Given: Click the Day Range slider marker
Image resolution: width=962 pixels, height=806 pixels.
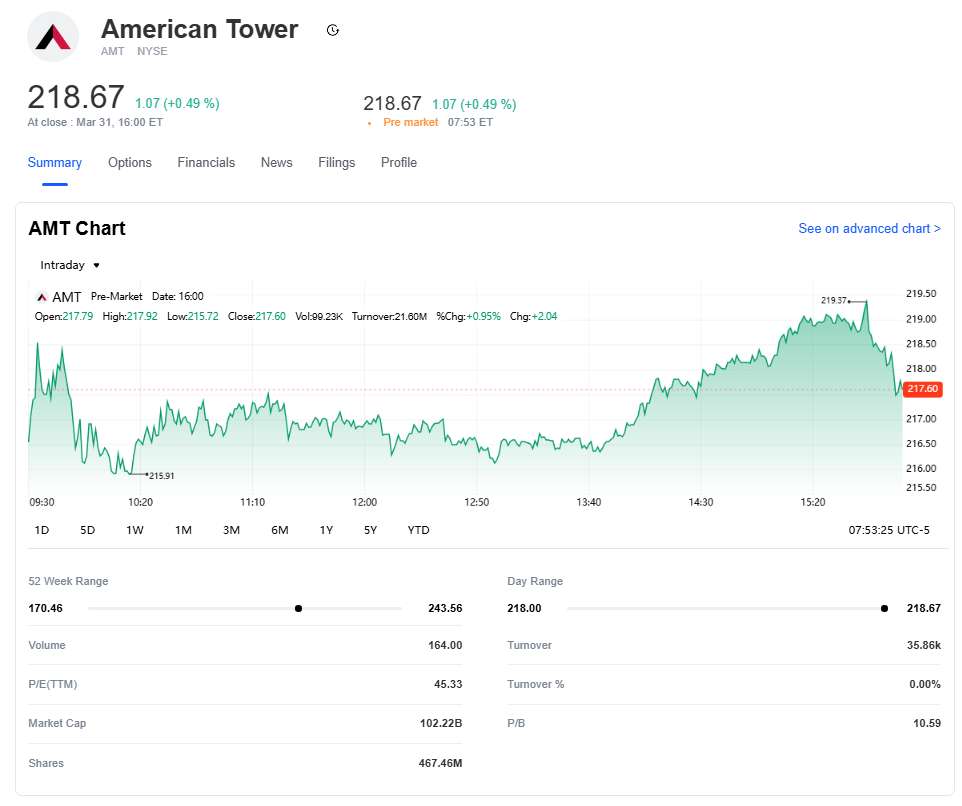Looking at the screenshot, I should 884,608.
